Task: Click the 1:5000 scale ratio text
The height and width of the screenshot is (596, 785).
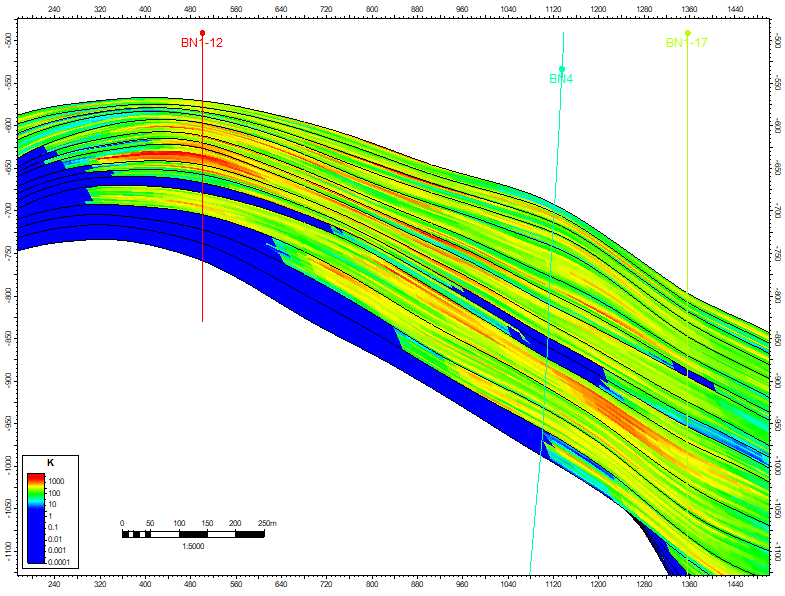Action: (193, 546)
